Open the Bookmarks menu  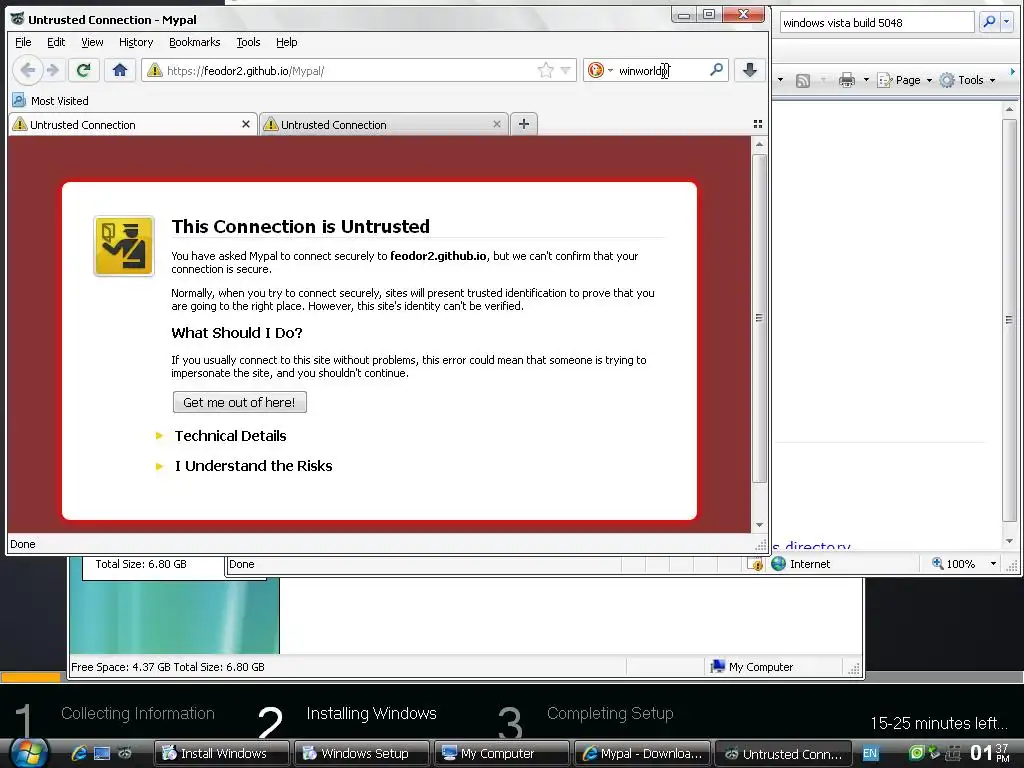tap(195, 42)
